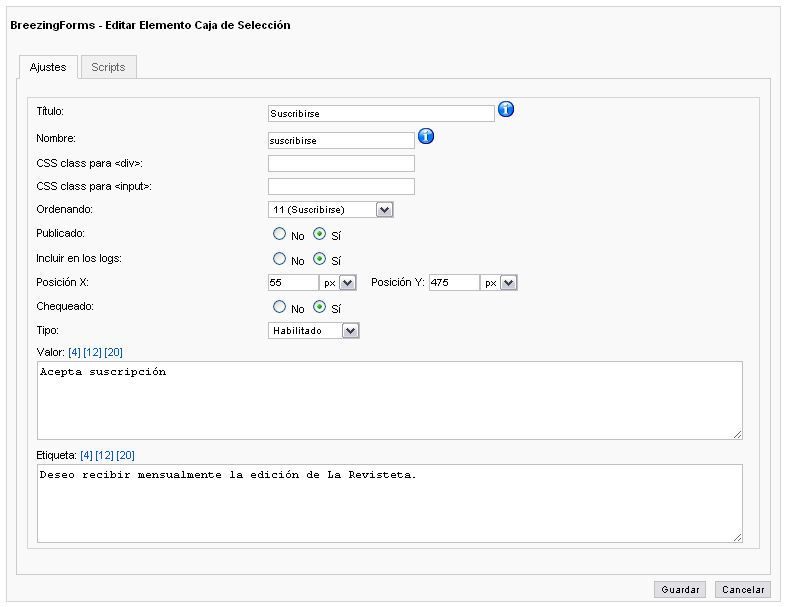Open the Ordenando dropdown
The height and width of the screenshot is (607, 786).
pyautogui.click(x=331, y=210)
